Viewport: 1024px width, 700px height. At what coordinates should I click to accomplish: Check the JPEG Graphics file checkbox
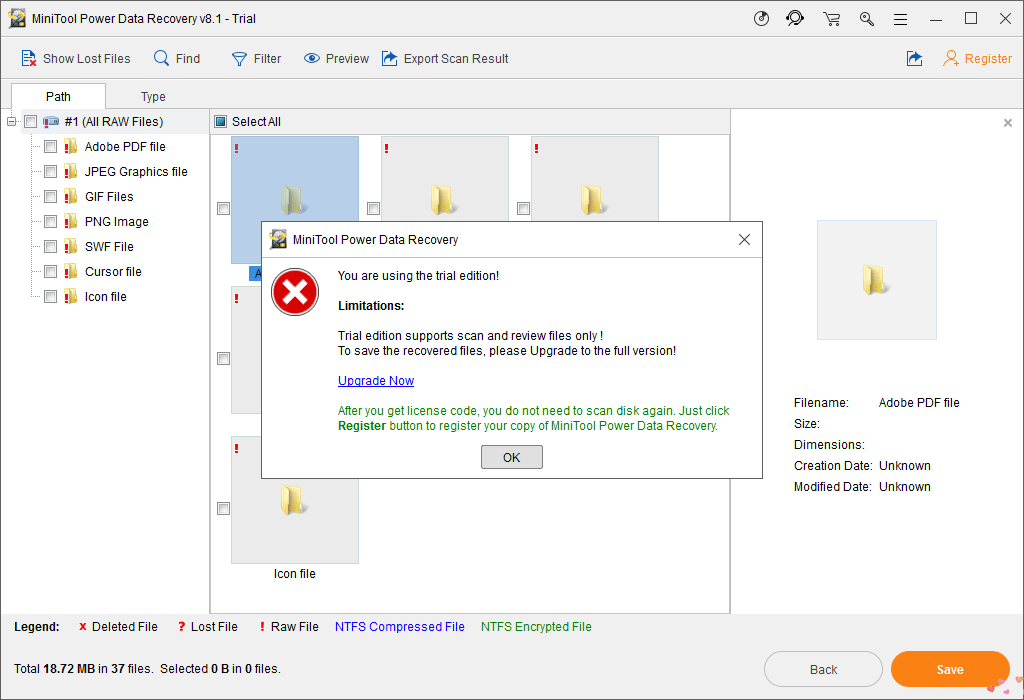click(50, 172)
